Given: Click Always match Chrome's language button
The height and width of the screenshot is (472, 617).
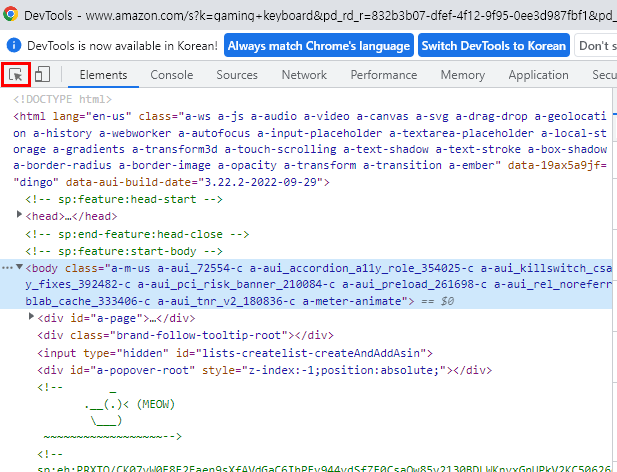Looking at the screenshot, I should click(319, 45).
